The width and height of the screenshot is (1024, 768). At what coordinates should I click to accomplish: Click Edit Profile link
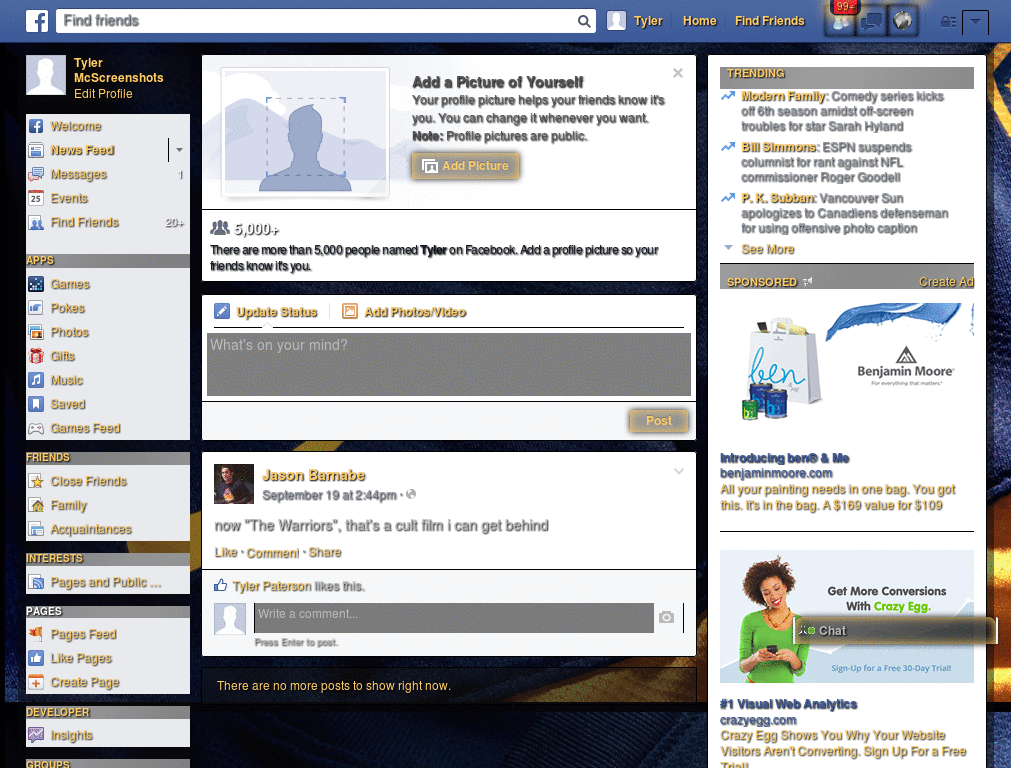click(103, 94)
